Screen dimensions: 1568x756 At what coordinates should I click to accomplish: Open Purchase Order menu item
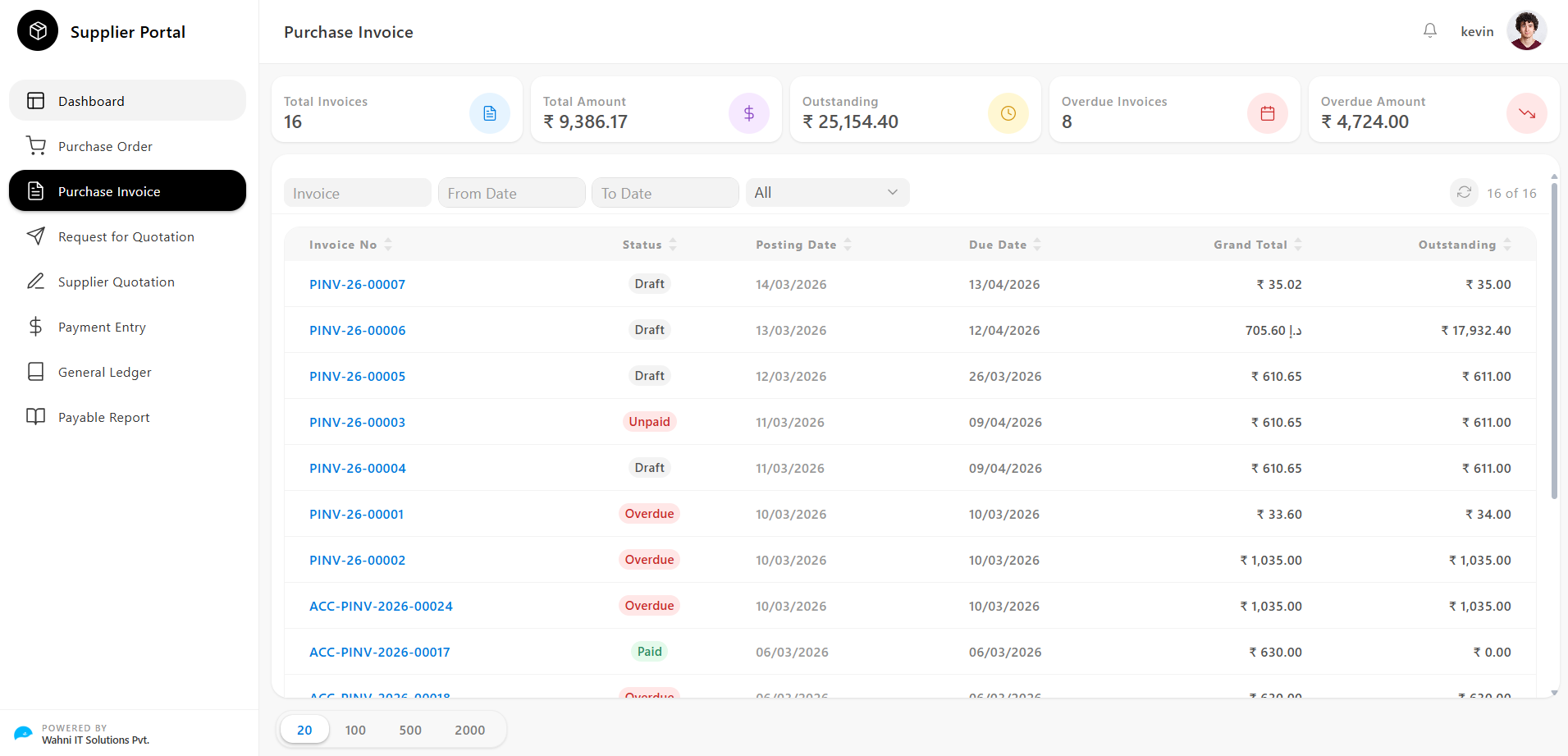[x=127, y=146]
